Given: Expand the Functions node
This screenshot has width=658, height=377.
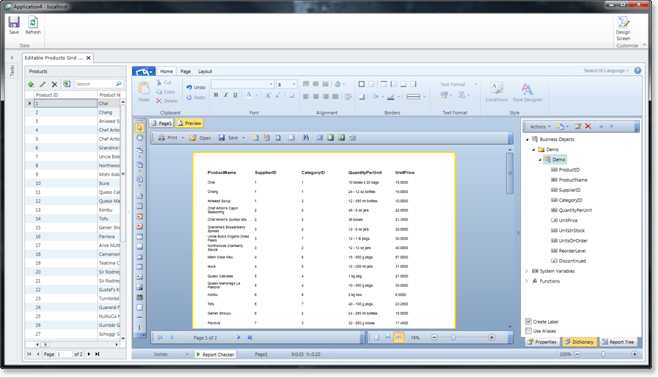Looking at the screenshot, I should pyautogui.click(x=527, y=281).
